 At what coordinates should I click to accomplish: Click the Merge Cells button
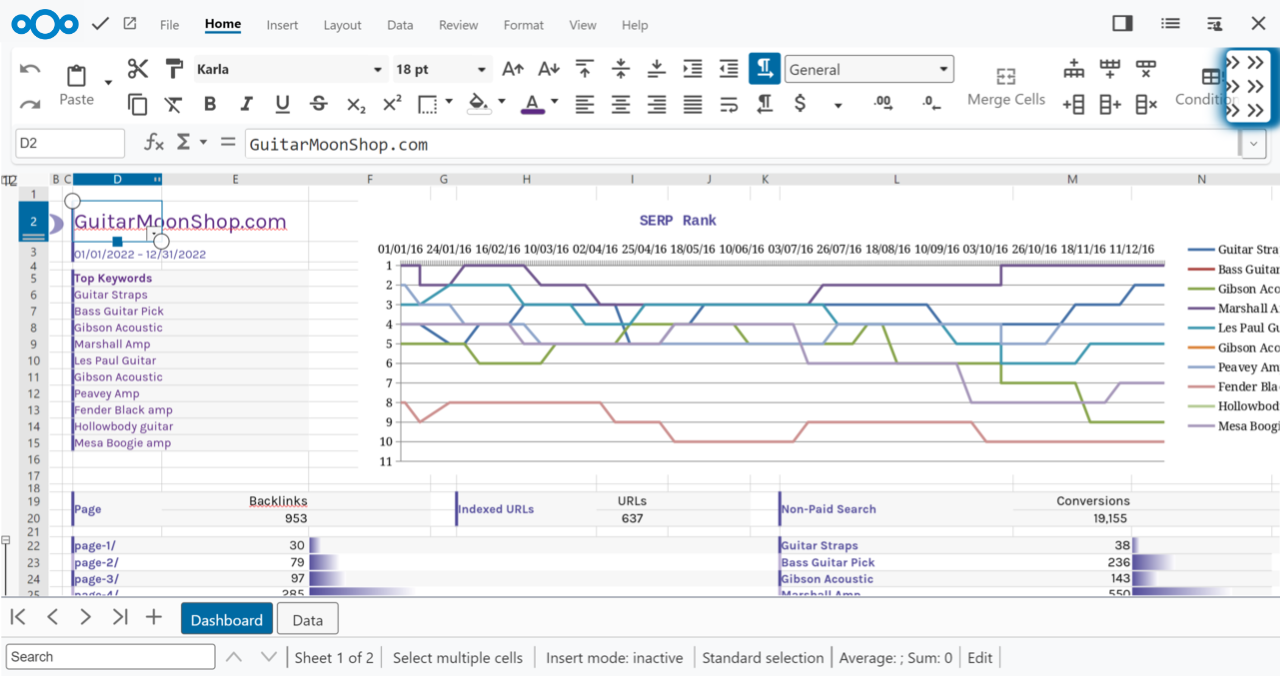(x=1006, y=86)
